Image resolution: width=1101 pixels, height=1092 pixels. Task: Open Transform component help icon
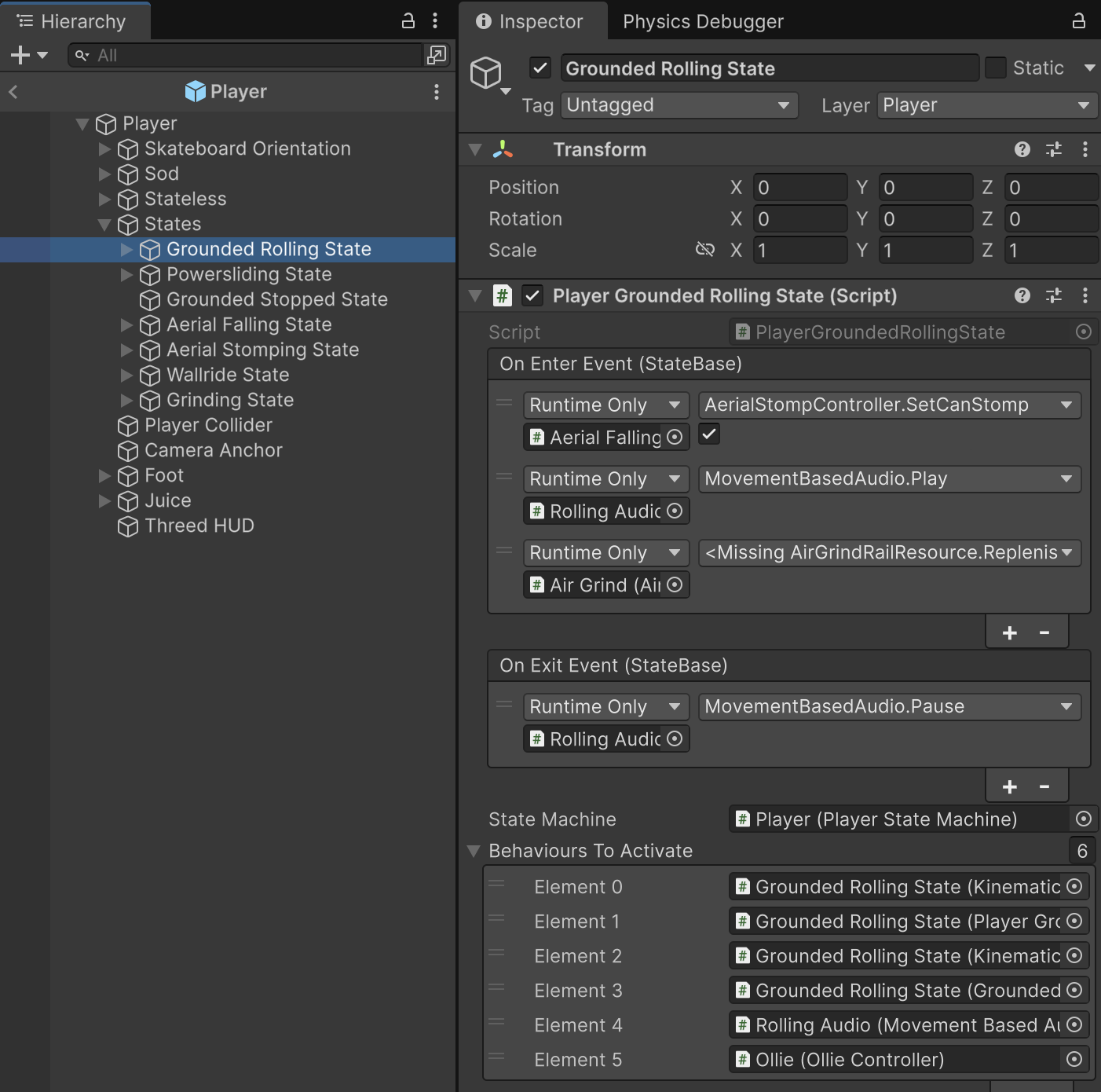tap(1022, 149)
